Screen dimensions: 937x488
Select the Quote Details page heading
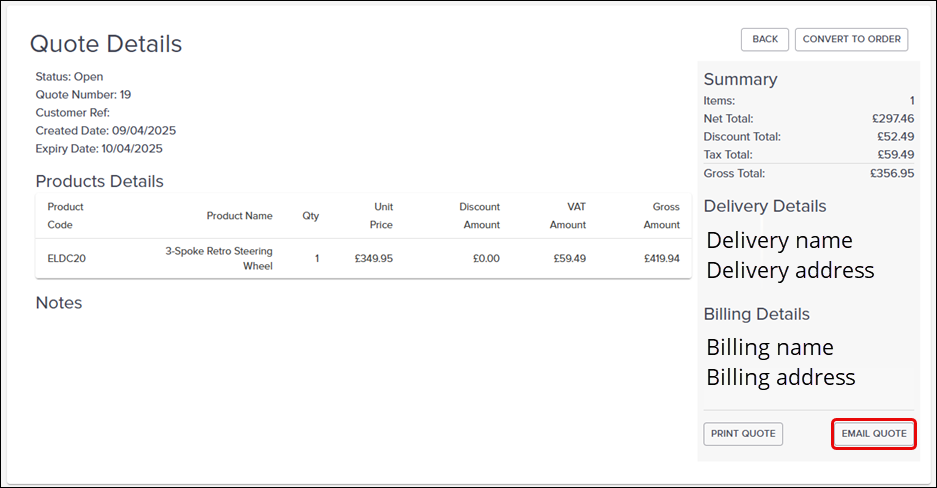pos(106,44)
